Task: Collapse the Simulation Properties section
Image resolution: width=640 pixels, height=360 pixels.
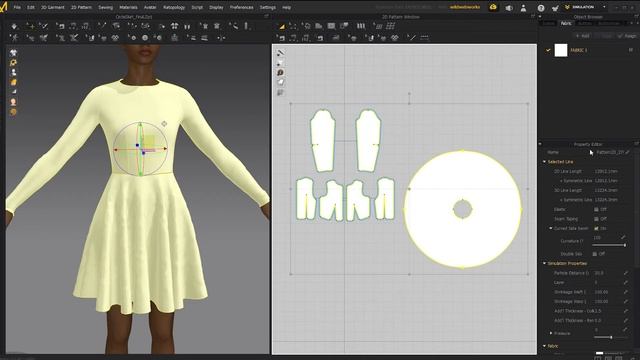Action: pyautogui.click(x=544, y=263)
